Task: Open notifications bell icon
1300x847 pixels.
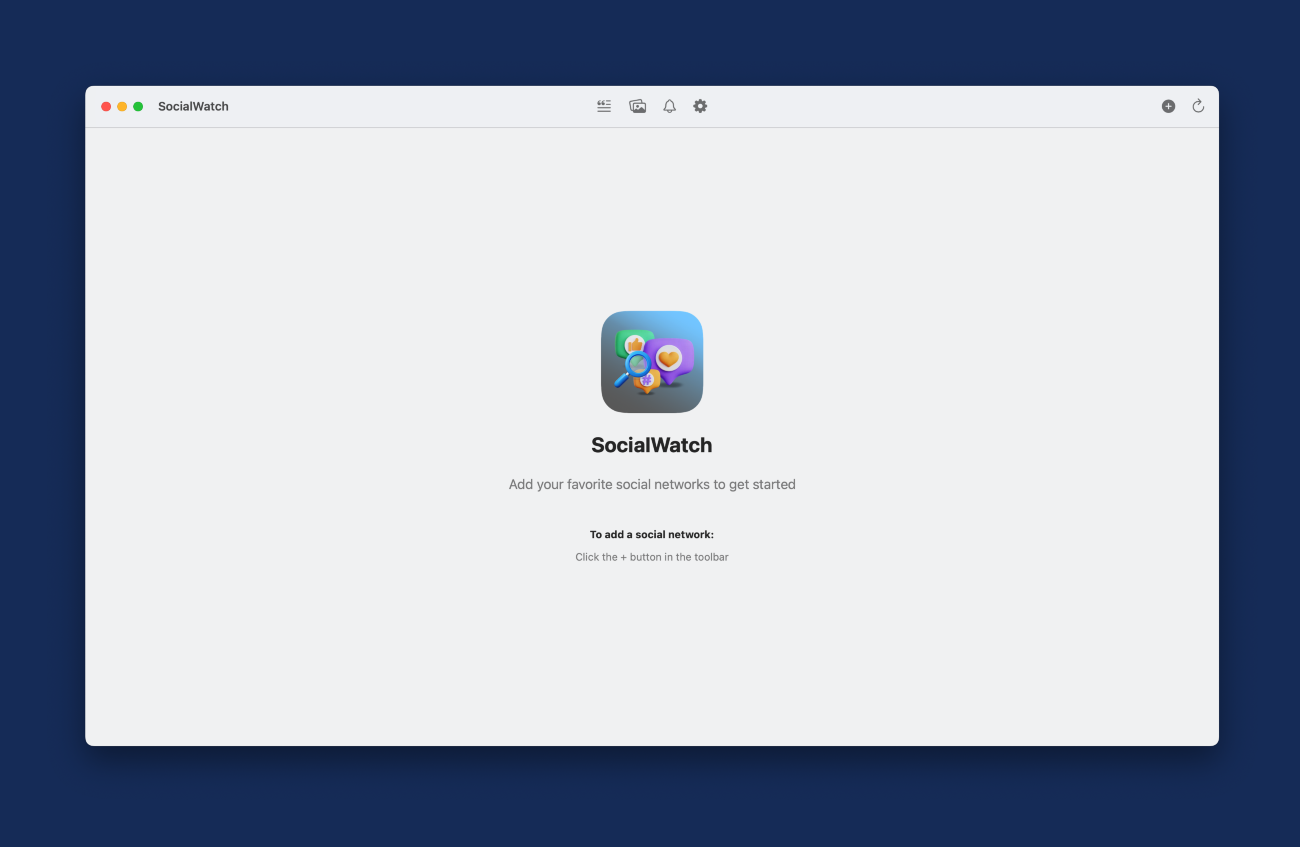Action: (670, 106)
